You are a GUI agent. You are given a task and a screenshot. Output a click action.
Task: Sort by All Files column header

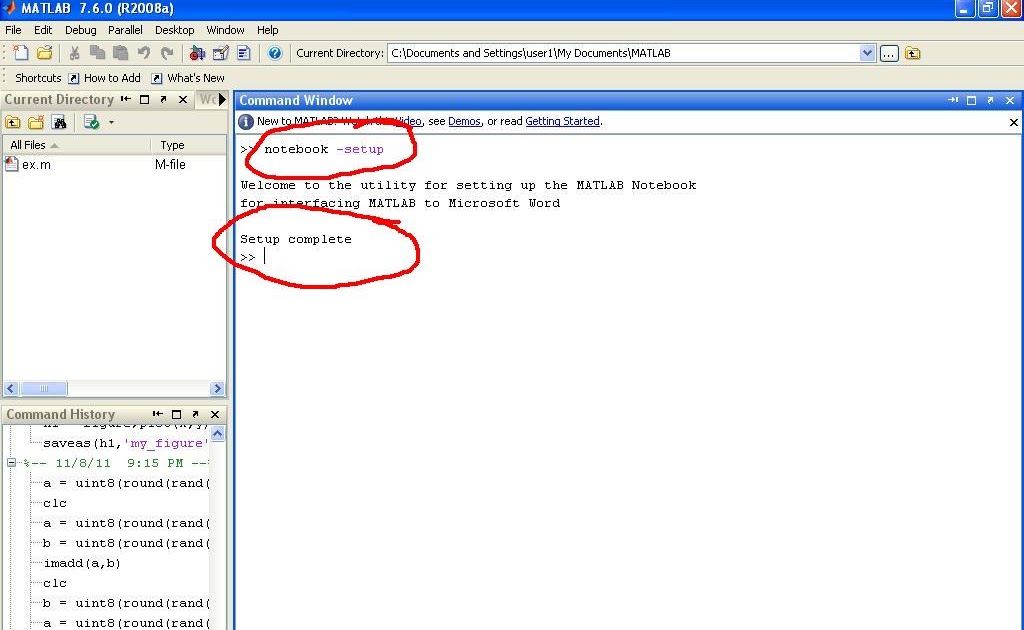(77, 145)
